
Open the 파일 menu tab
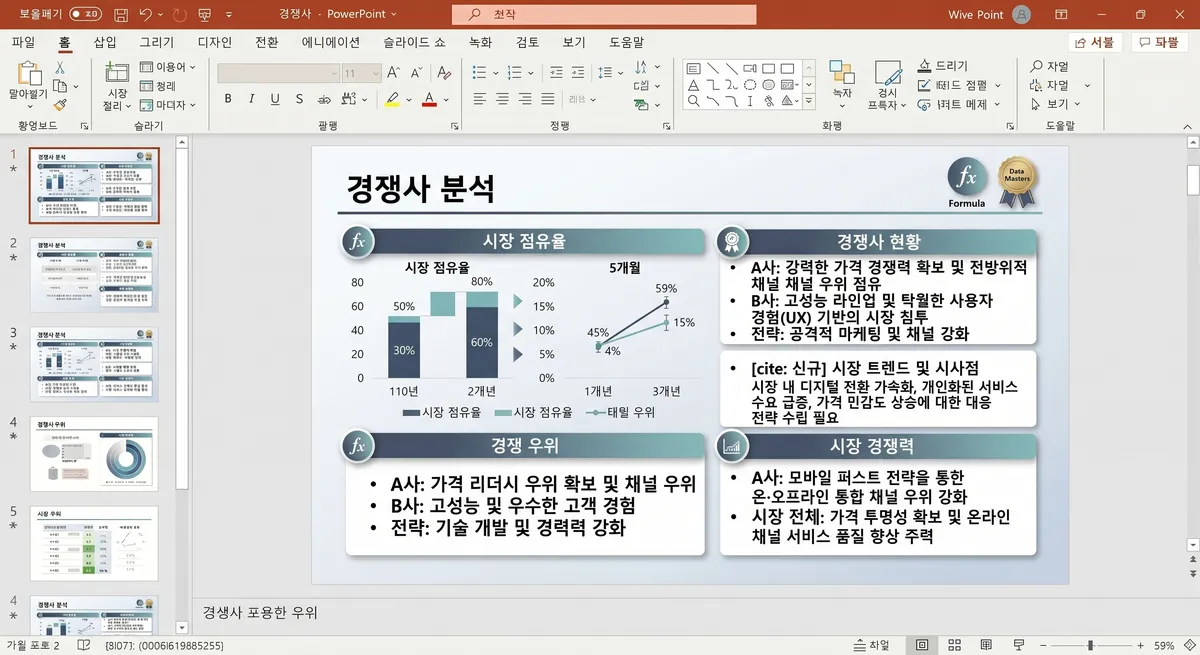[23, 42]
